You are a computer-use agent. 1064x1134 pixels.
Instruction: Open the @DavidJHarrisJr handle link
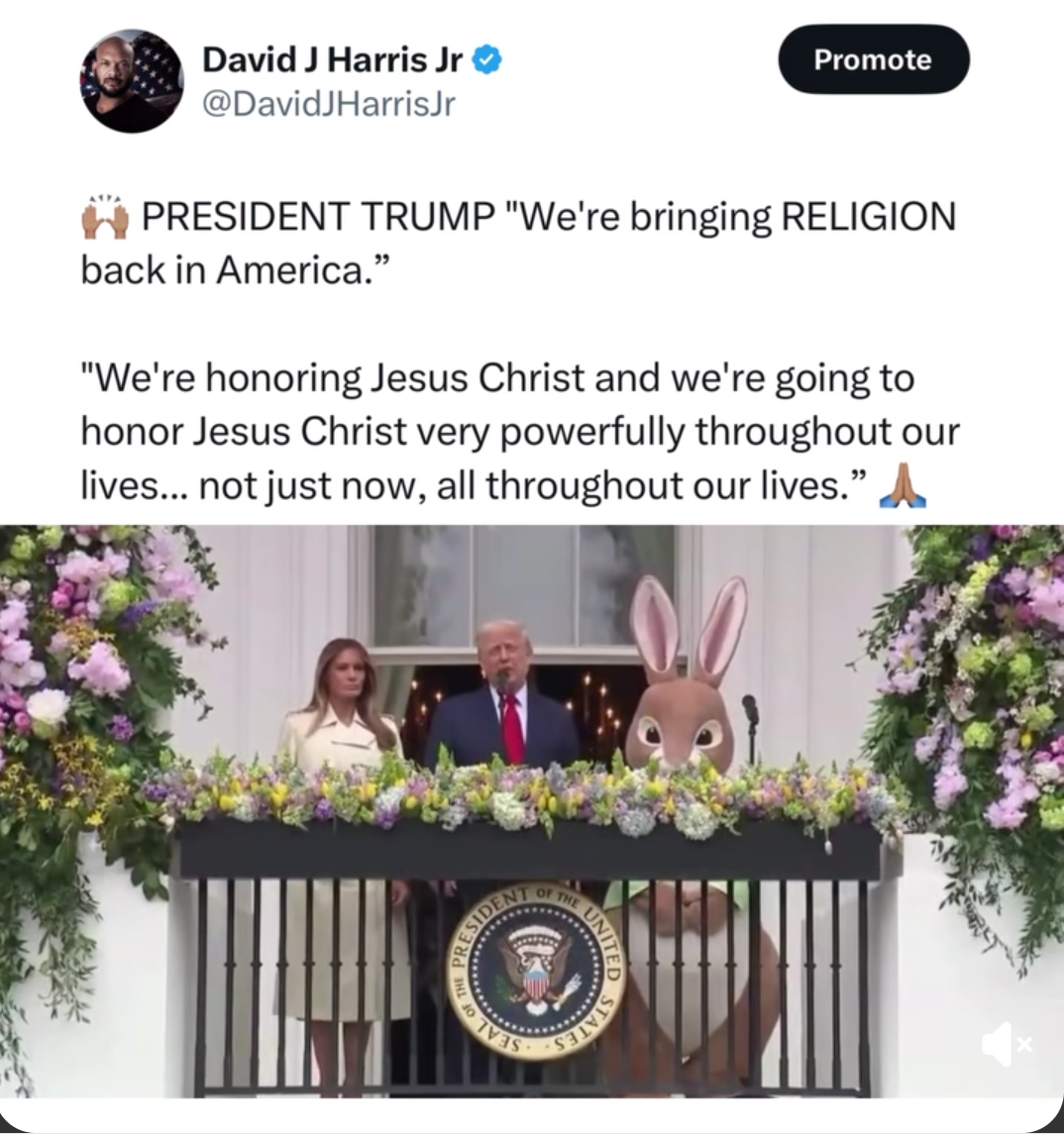tap(329, 104)
